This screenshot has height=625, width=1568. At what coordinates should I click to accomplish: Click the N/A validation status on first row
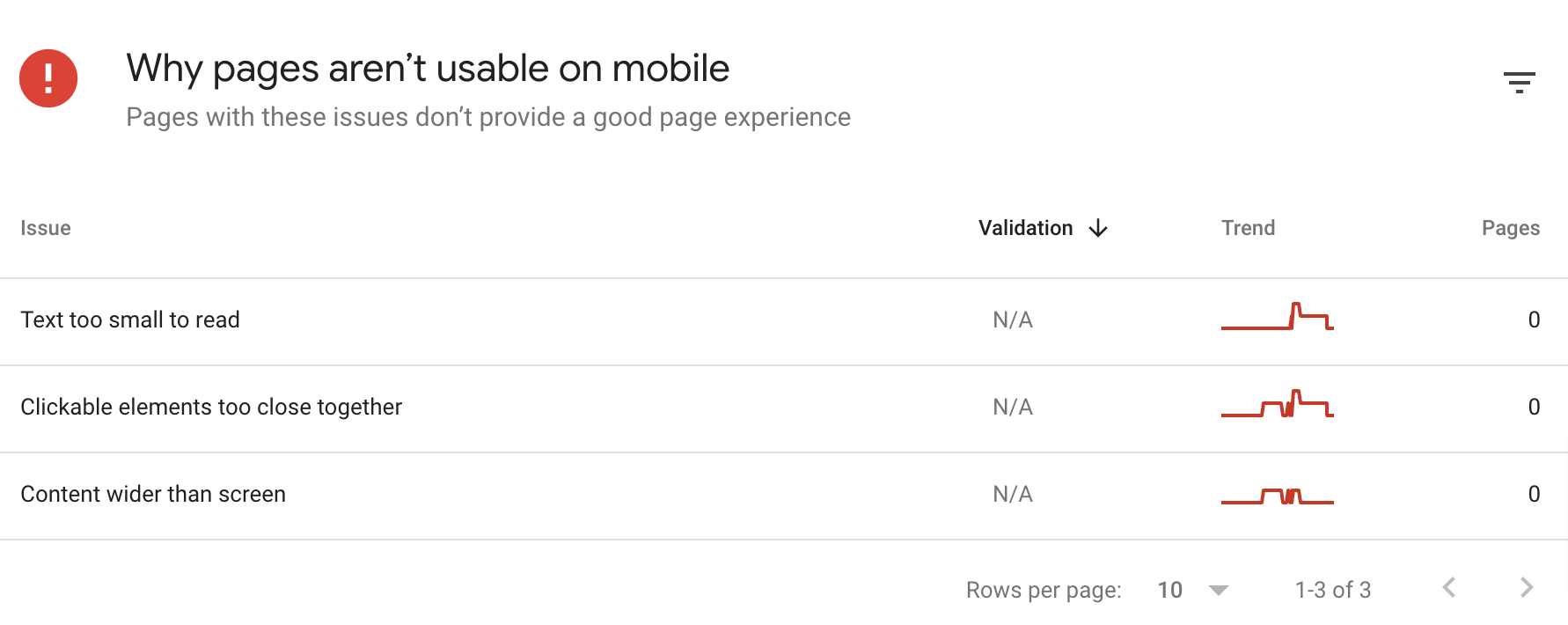pyautogui.click(x=1010, y=320)
